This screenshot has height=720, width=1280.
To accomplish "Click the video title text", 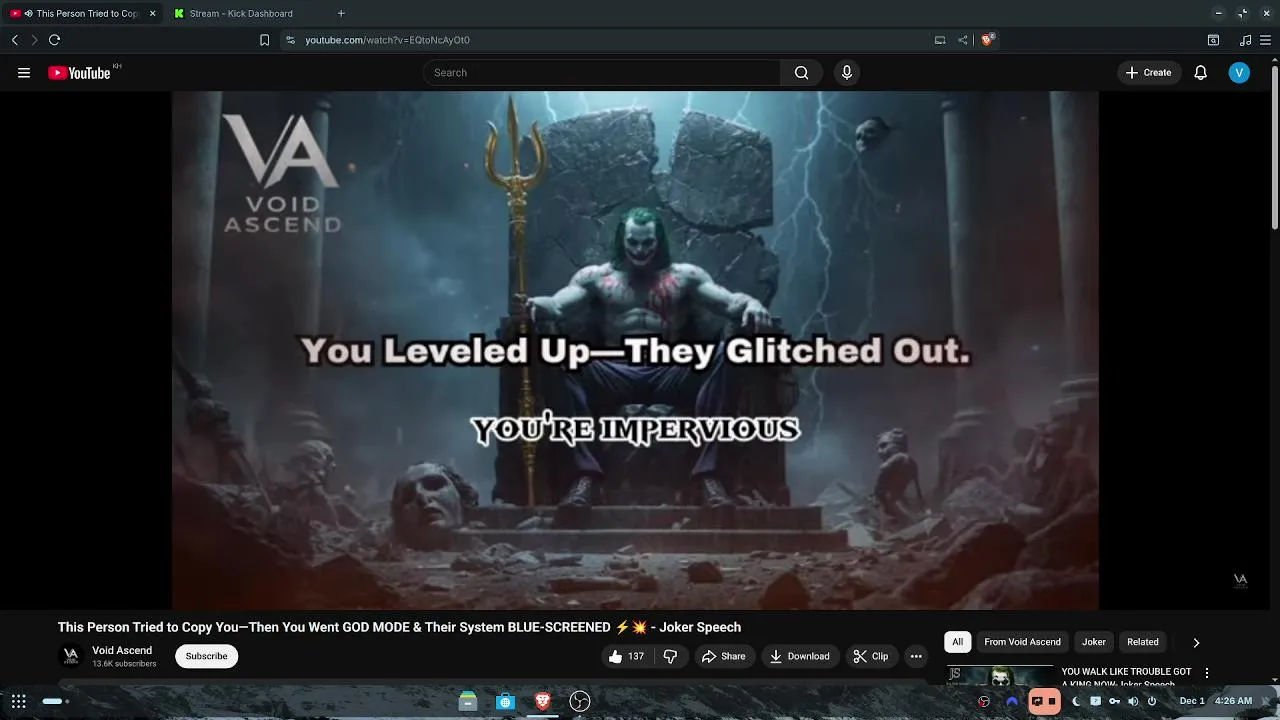I will [x=399, y=627].
